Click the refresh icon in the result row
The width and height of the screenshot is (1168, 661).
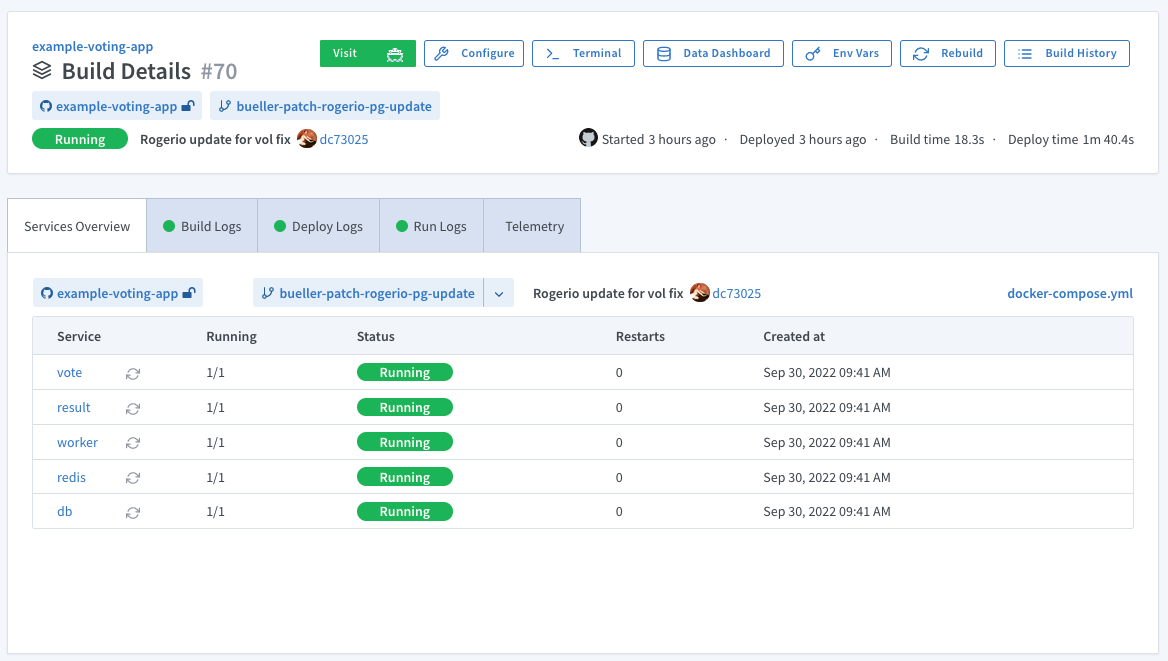click(x=133, y=408)
